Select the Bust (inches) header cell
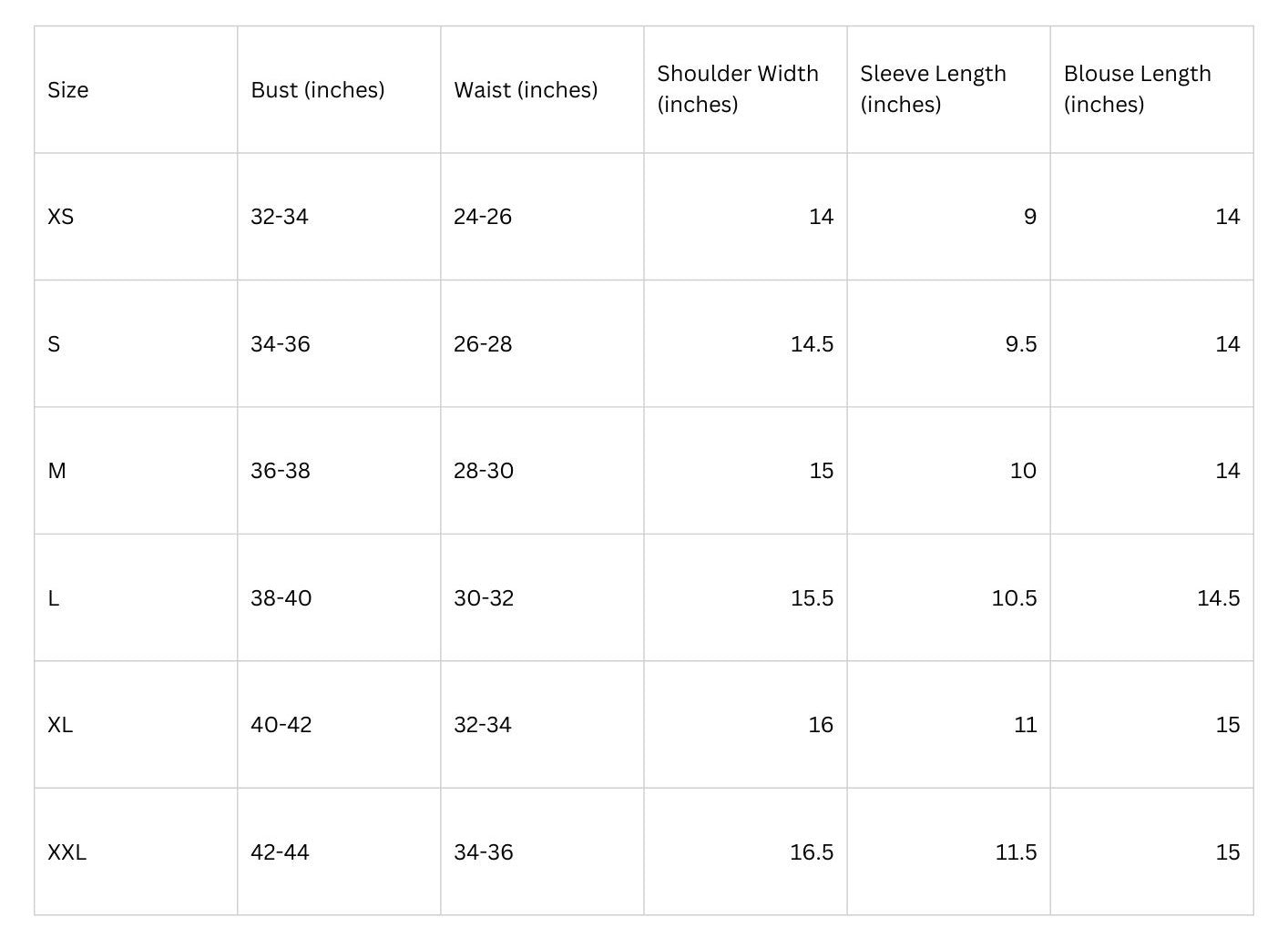 [318, 90]
